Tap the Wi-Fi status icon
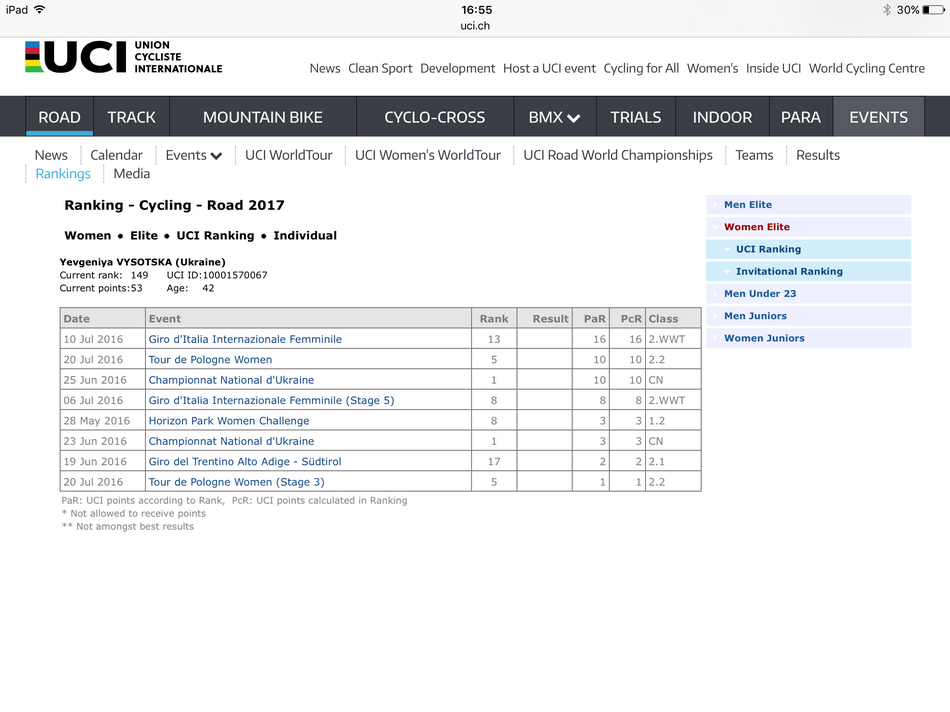Viewport: 950px width, 712px height. (x=40, y=10)
